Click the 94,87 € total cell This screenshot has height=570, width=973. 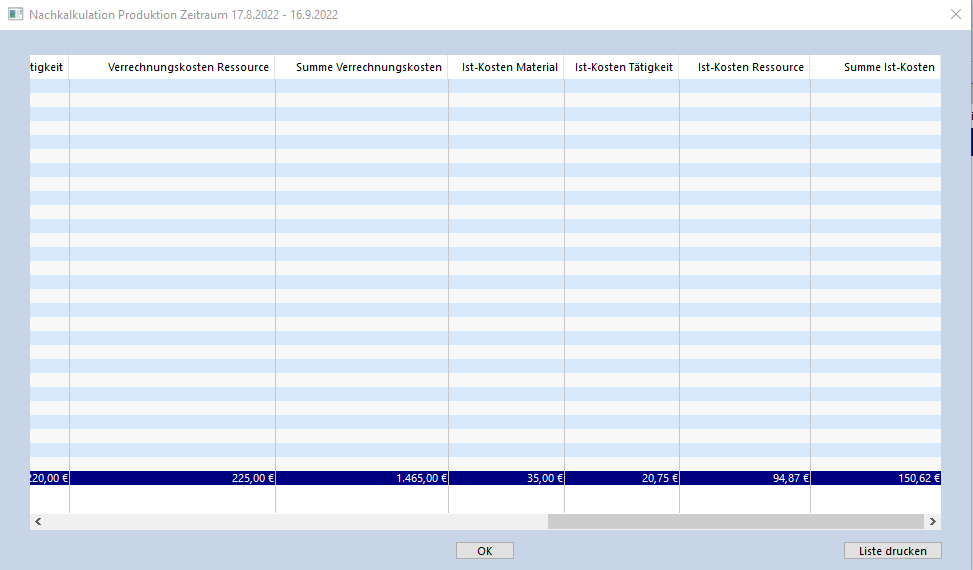pyautogui.click(x=745, y=478)
